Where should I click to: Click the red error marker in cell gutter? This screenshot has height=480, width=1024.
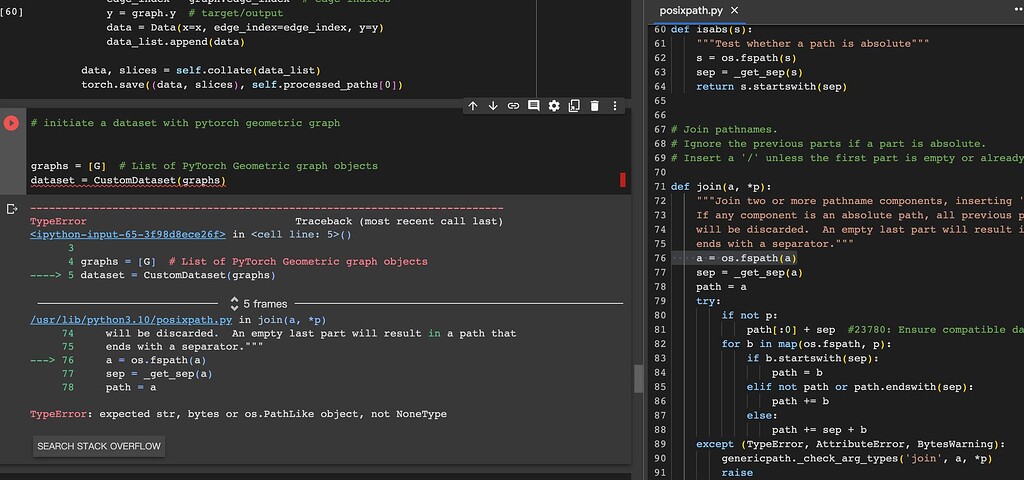pyautogui.click(x=623, y=180)
